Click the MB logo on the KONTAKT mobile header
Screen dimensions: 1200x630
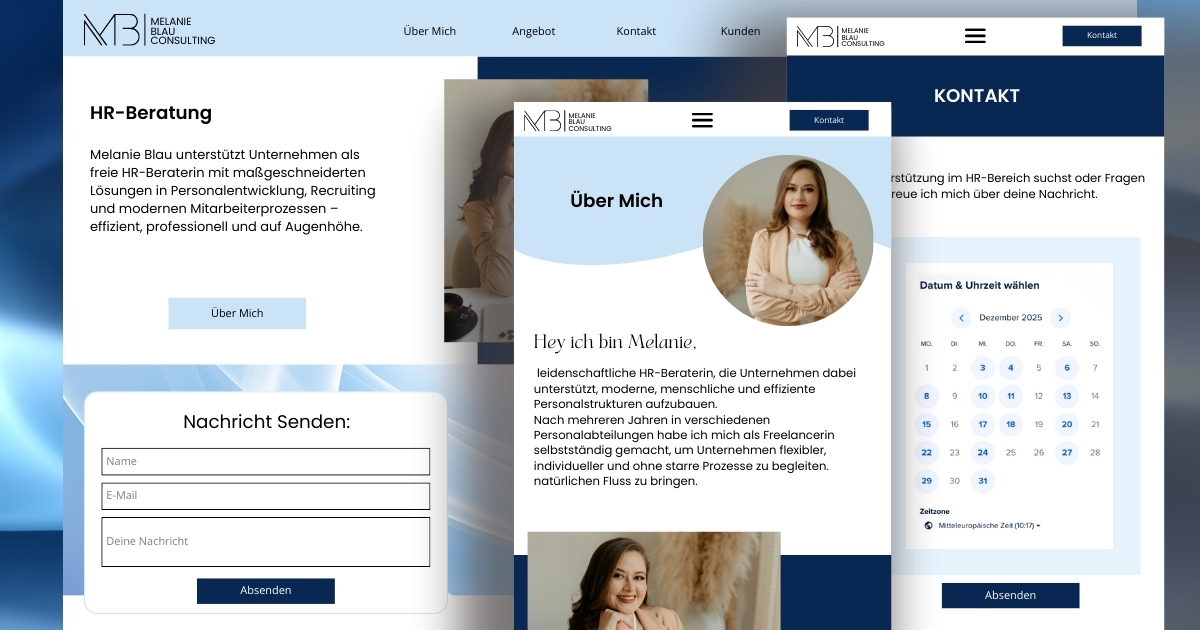coord(839,37)
